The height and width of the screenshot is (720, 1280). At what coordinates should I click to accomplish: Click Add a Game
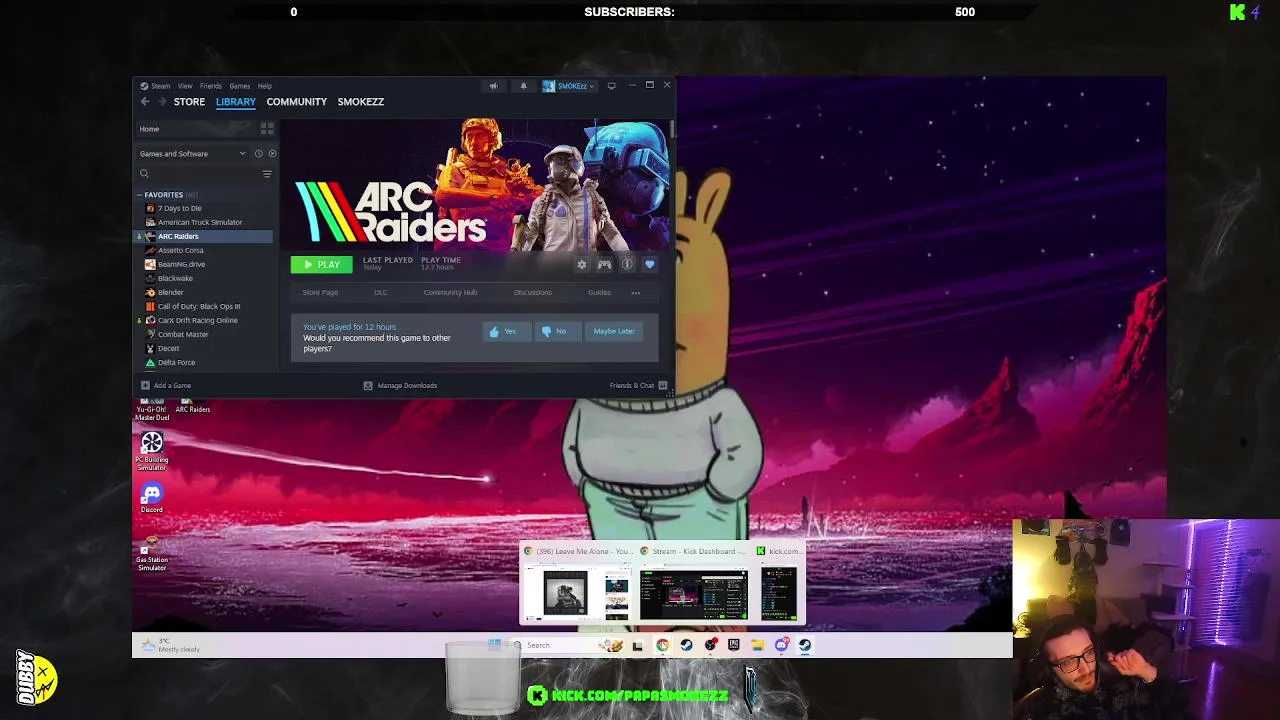tap(166, 385)
